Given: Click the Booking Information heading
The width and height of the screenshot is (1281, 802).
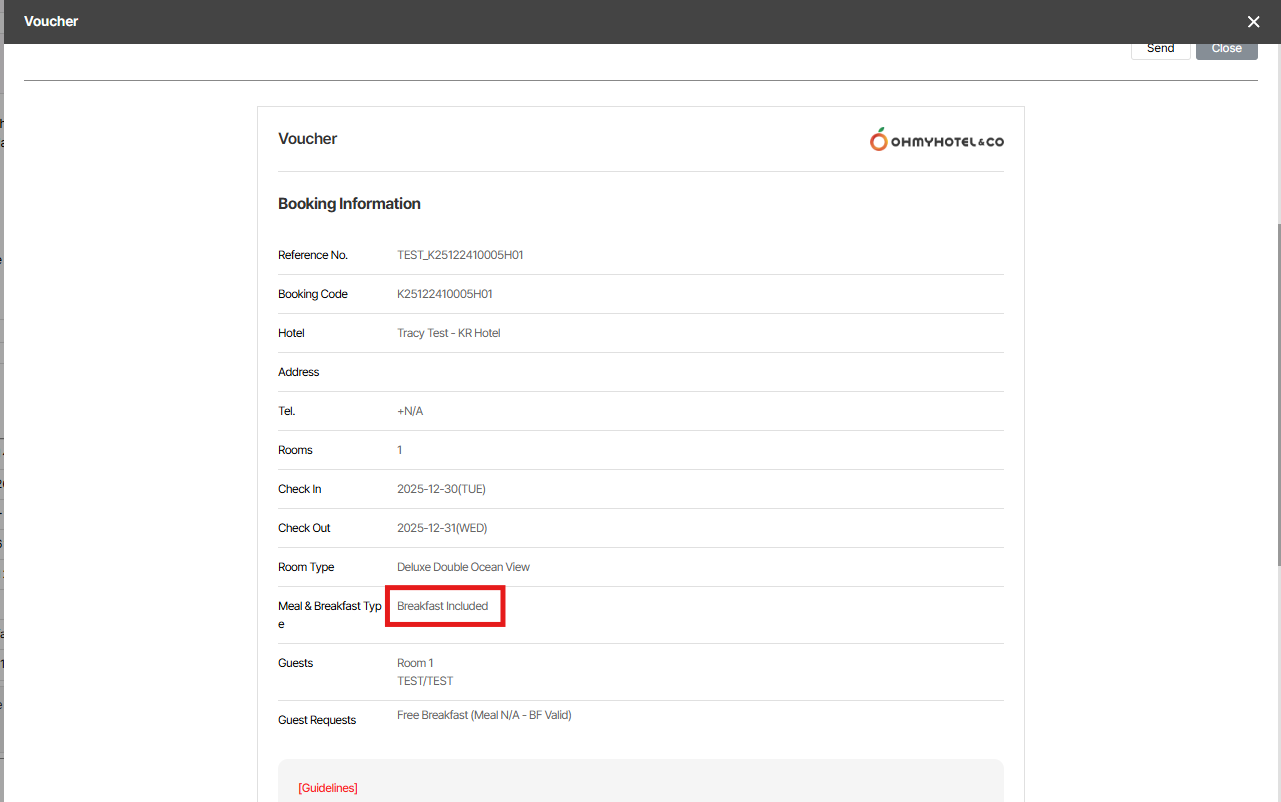Looking at the screenshot, I should [x=349, y=204].
